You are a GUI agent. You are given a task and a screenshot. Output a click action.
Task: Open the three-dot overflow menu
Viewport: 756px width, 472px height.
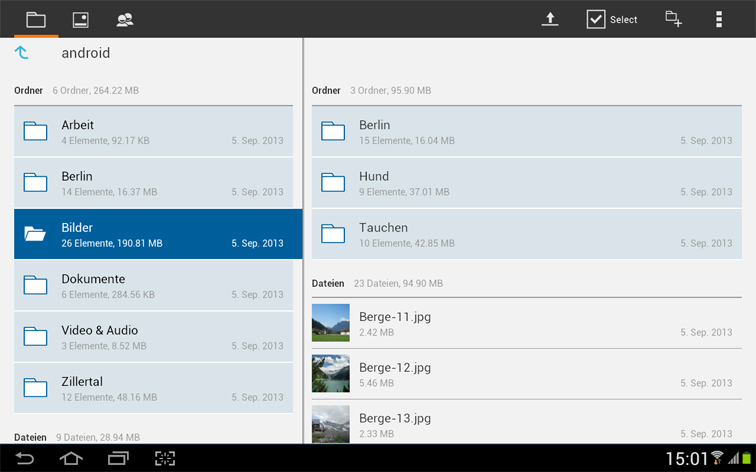pyautogui.click(x=718, y=19)
